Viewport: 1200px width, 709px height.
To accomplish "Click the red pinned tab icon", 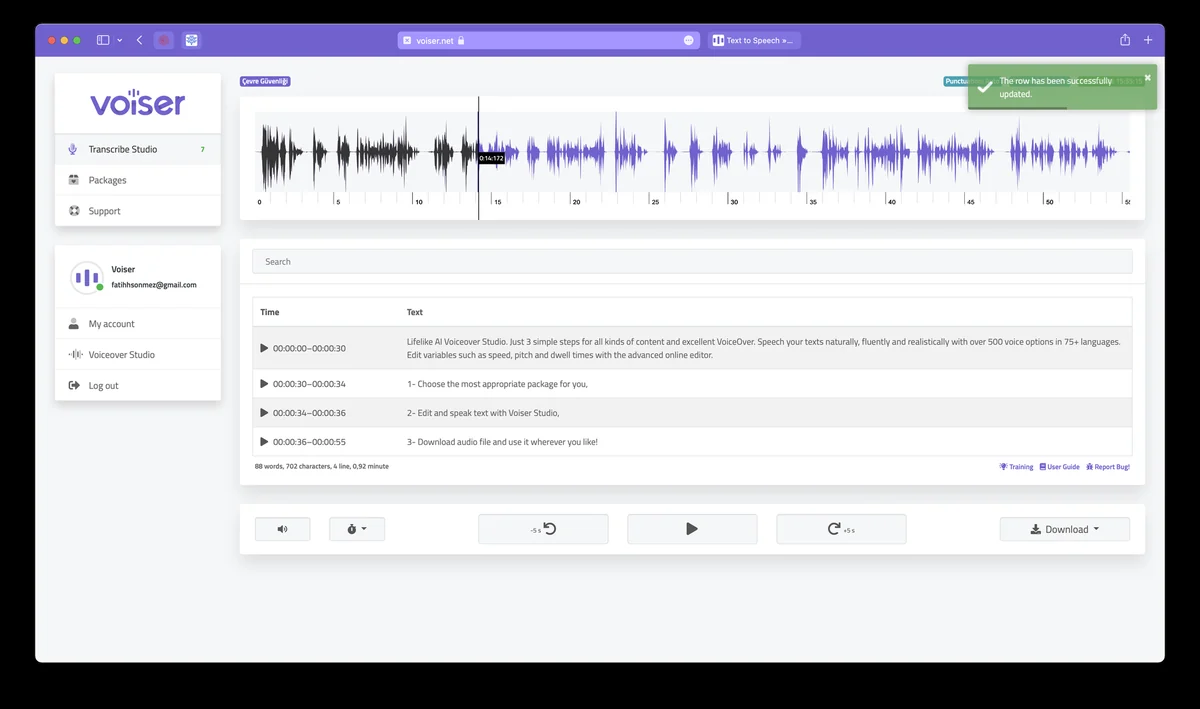I will coord(164,40).
